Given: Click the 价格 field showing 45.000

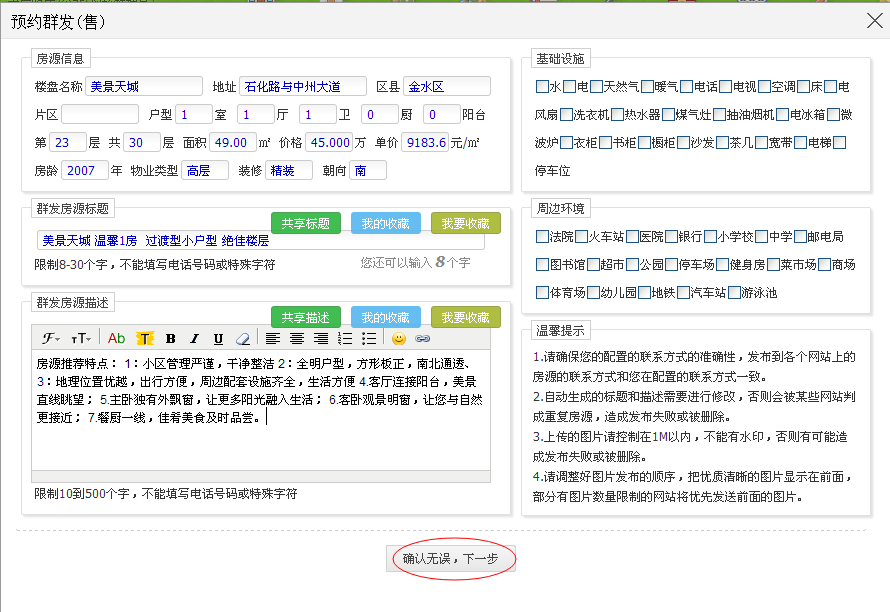Looking at the screenshot, I should coord(329,142).
